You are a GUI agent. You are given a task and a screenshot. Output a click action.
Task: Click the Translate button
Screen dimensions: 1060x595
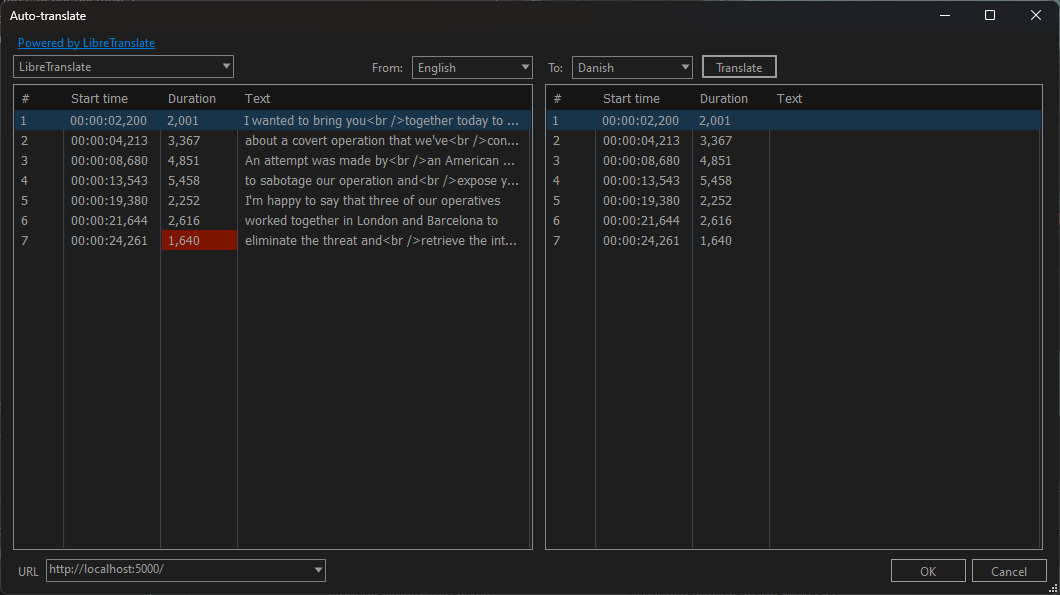739,67
